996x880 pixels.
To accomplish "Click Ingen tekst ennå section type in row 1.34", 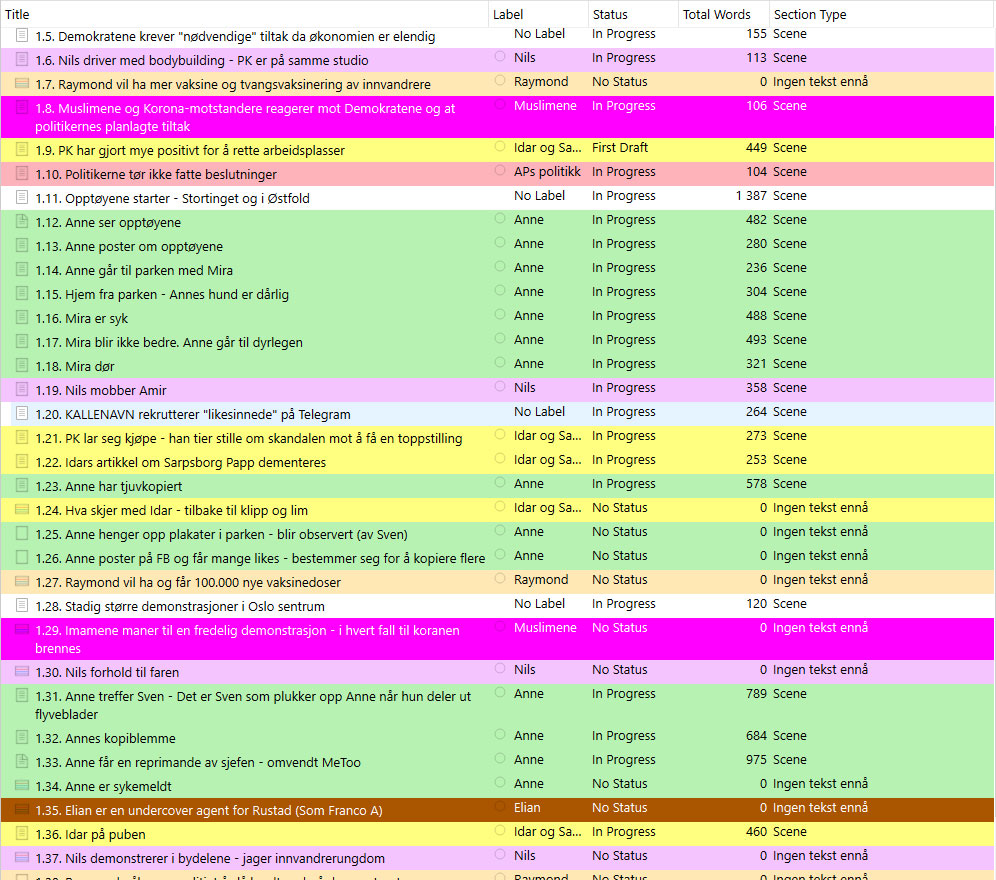I will 820,783.
